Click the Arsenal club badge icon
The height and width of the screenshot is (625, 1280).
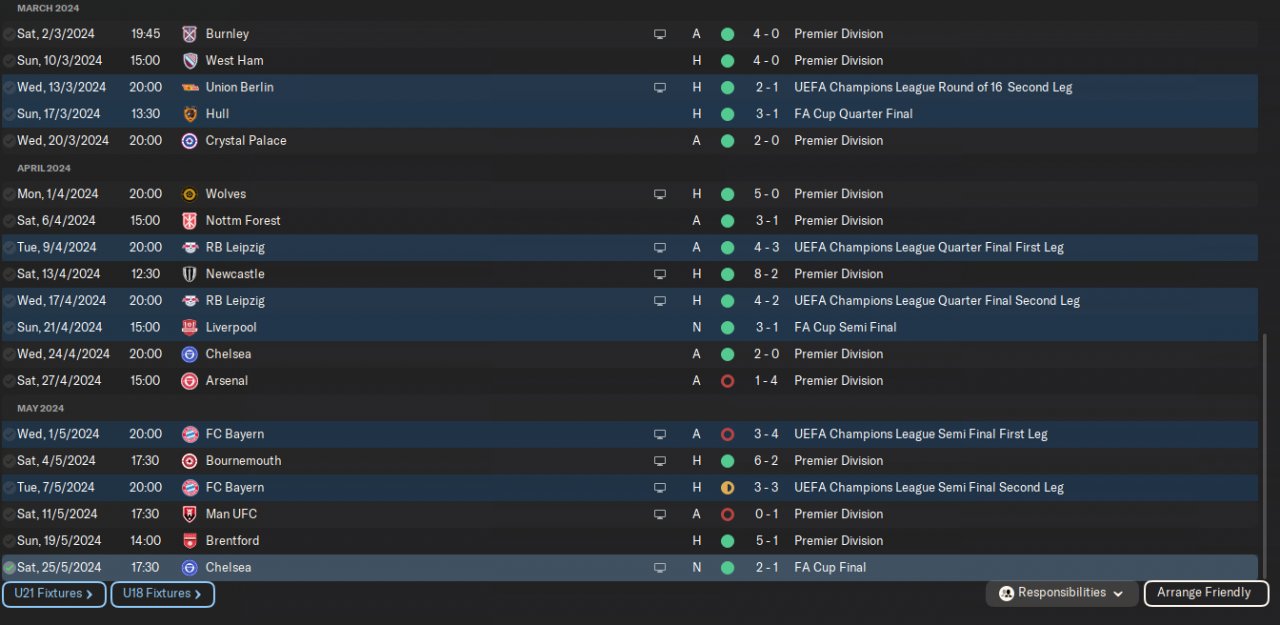pos(189,381)
